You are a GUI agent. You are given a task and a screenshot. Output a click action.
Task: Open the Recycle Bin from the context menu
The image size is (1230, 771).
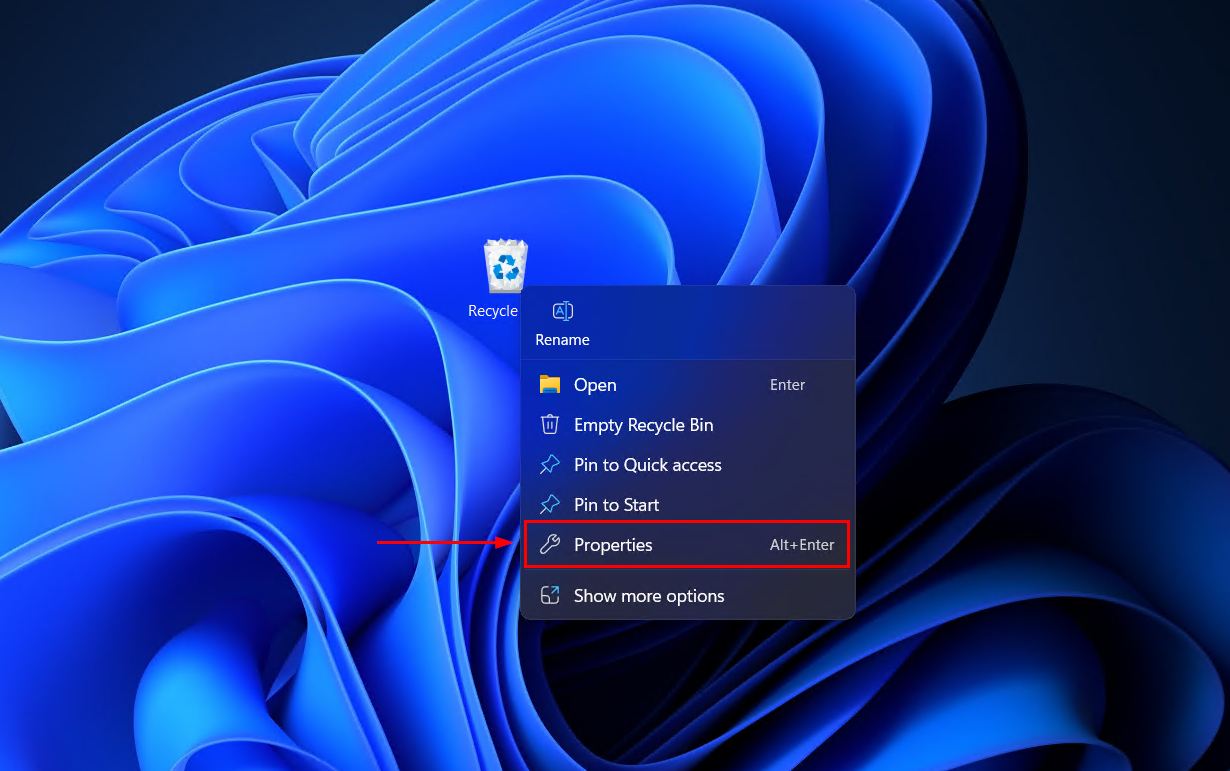point(595,384)
